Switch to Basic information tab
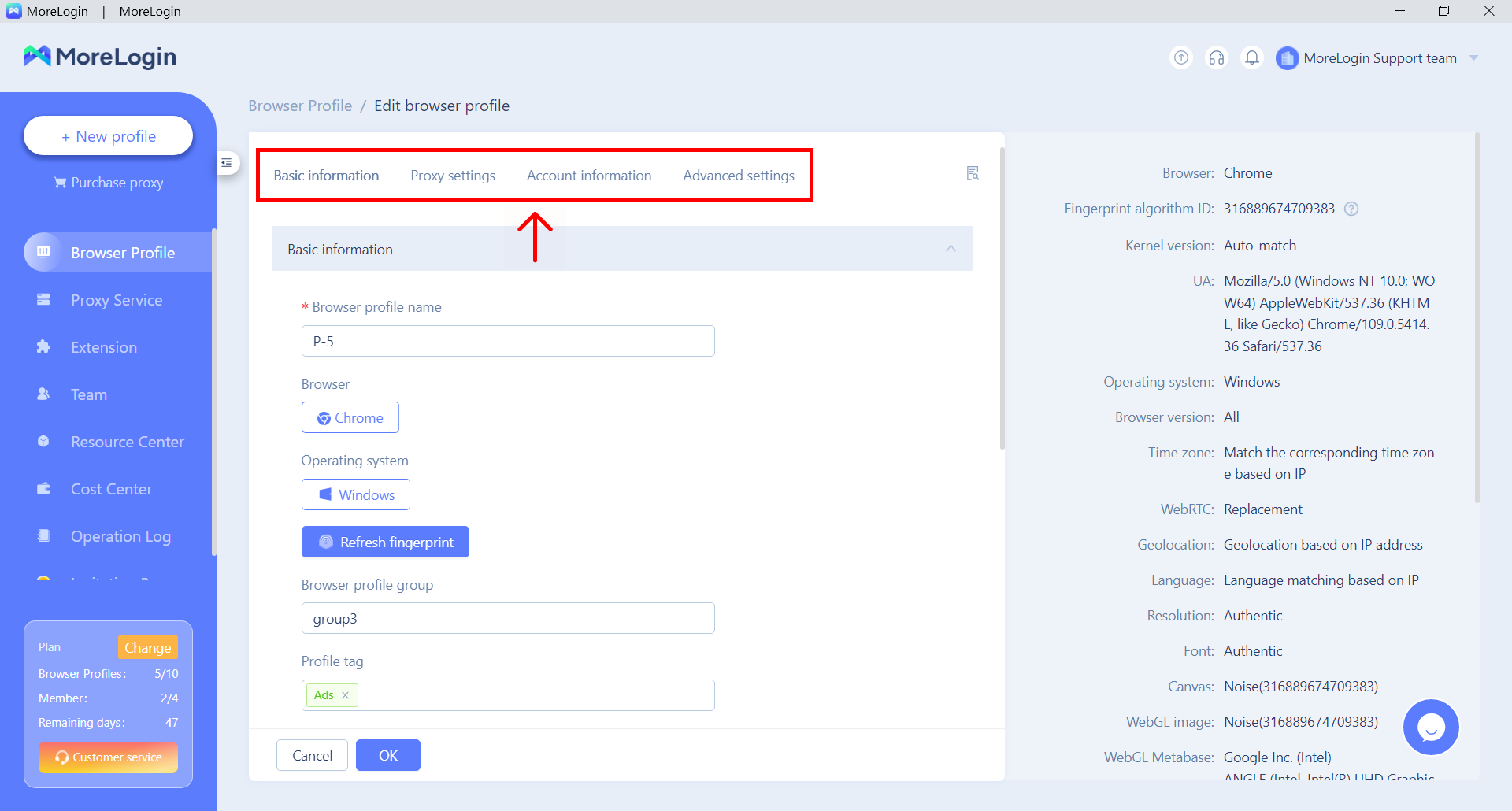 click(x=326, y=176)
